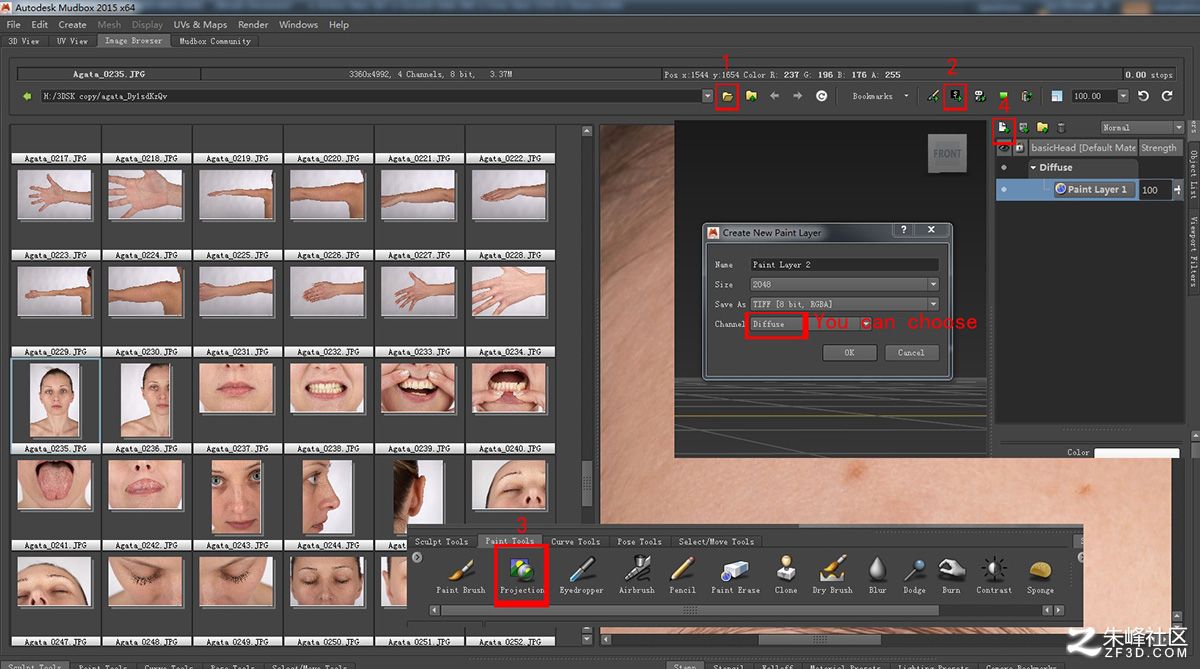This screenshot has height=669, width=1200.
Task: Open the Create menu
Action: click(x=72, y=24)
